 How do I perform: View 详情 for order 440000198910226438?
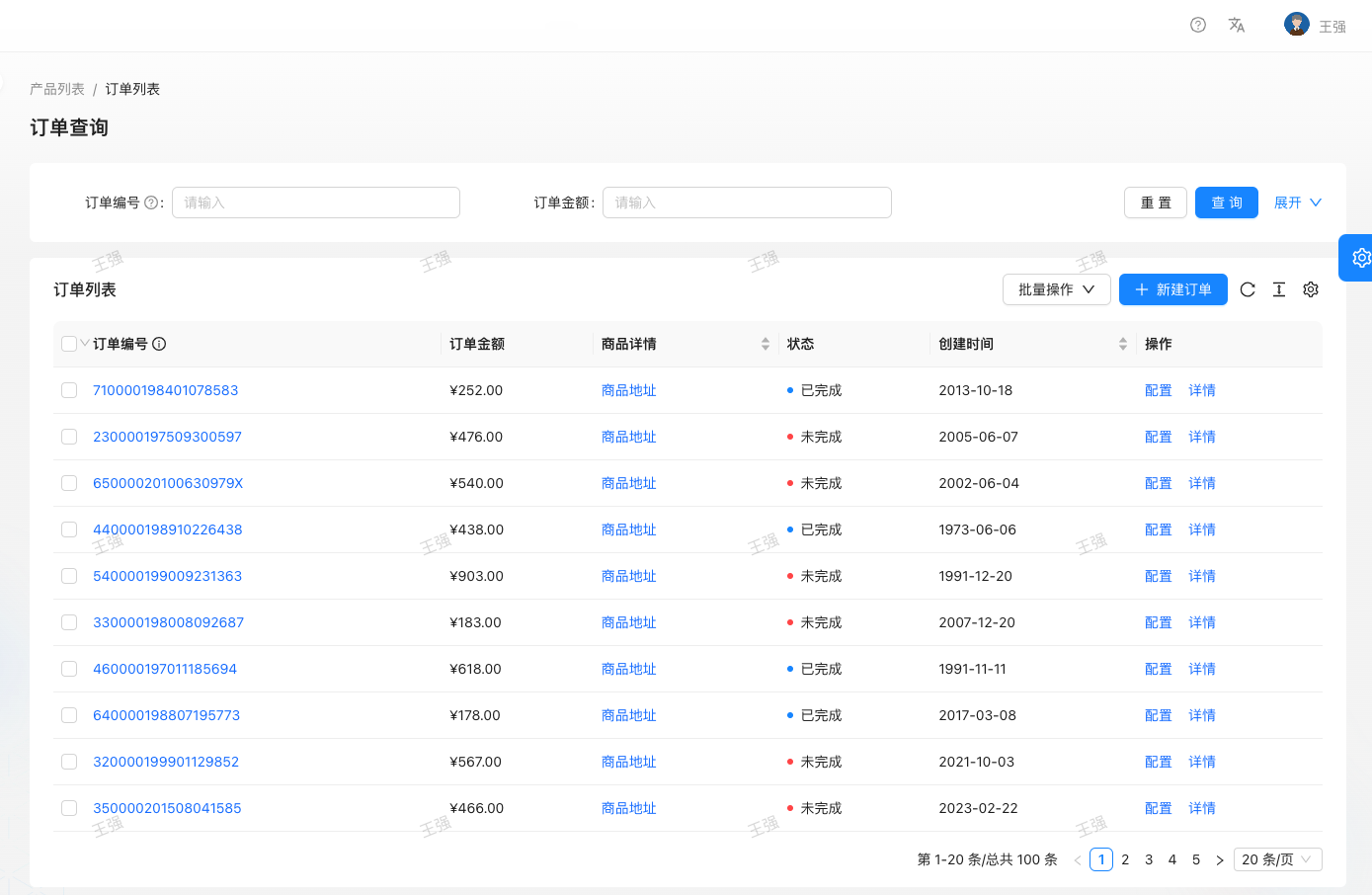1202,529
